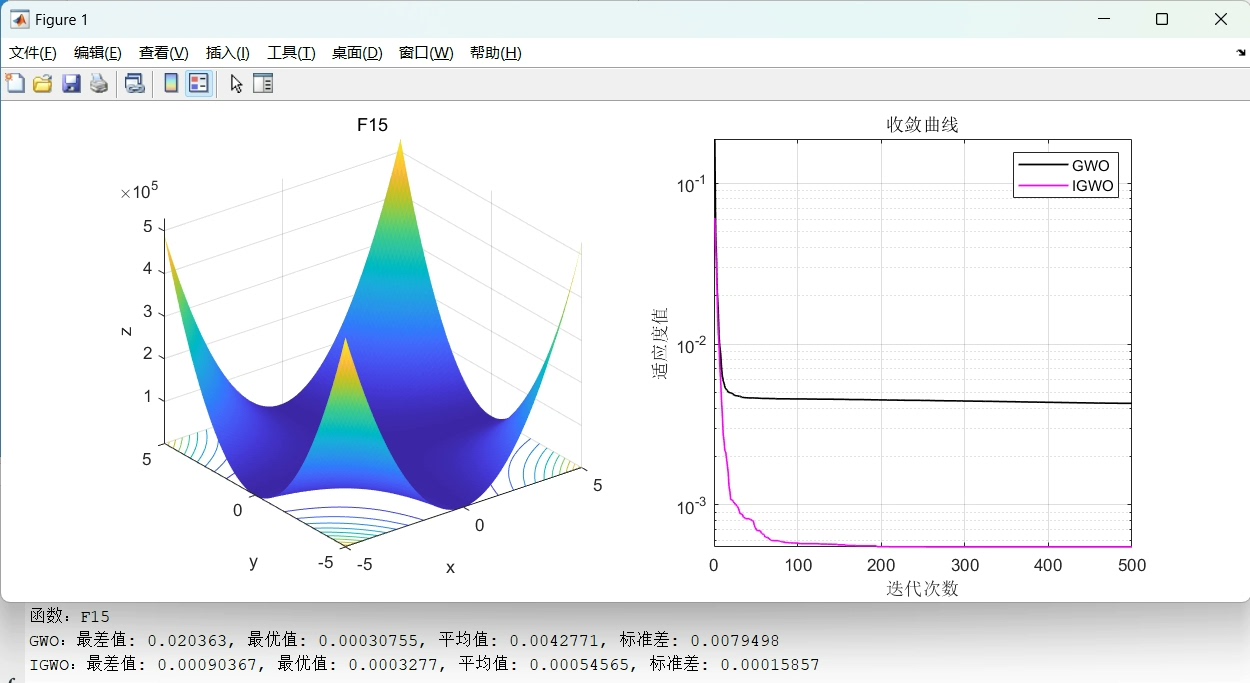Open the 工具 menu
The image size is (1250, 683).
[290, 53]
